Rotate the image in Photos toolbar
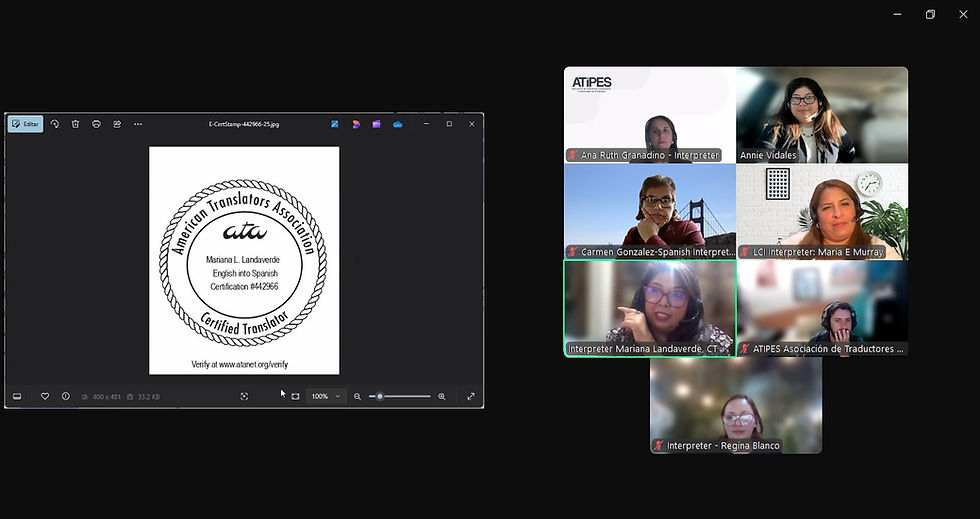Screen dimensions: 980x519 click(54, 124)
